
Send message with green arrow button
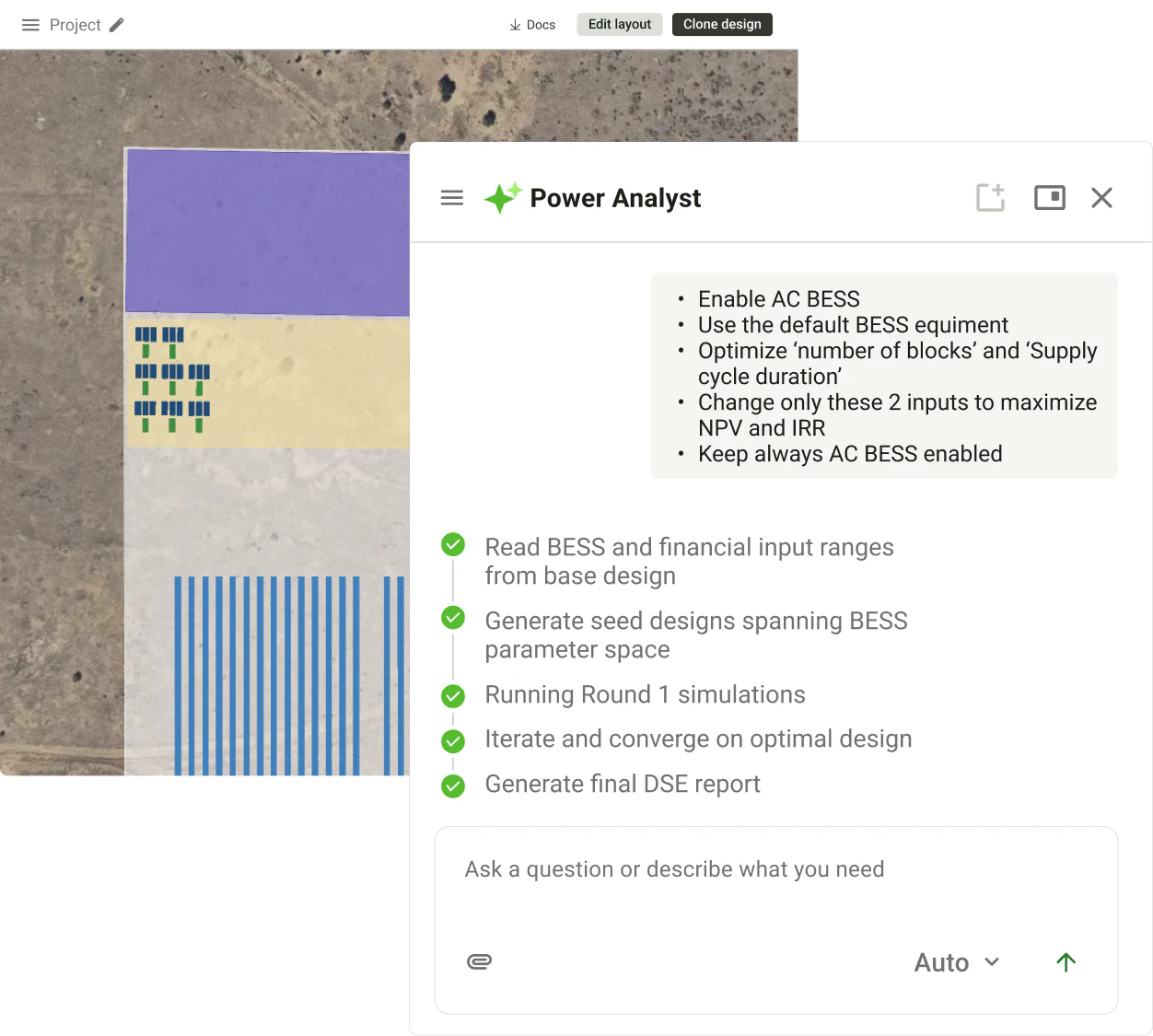point(1066,962)
